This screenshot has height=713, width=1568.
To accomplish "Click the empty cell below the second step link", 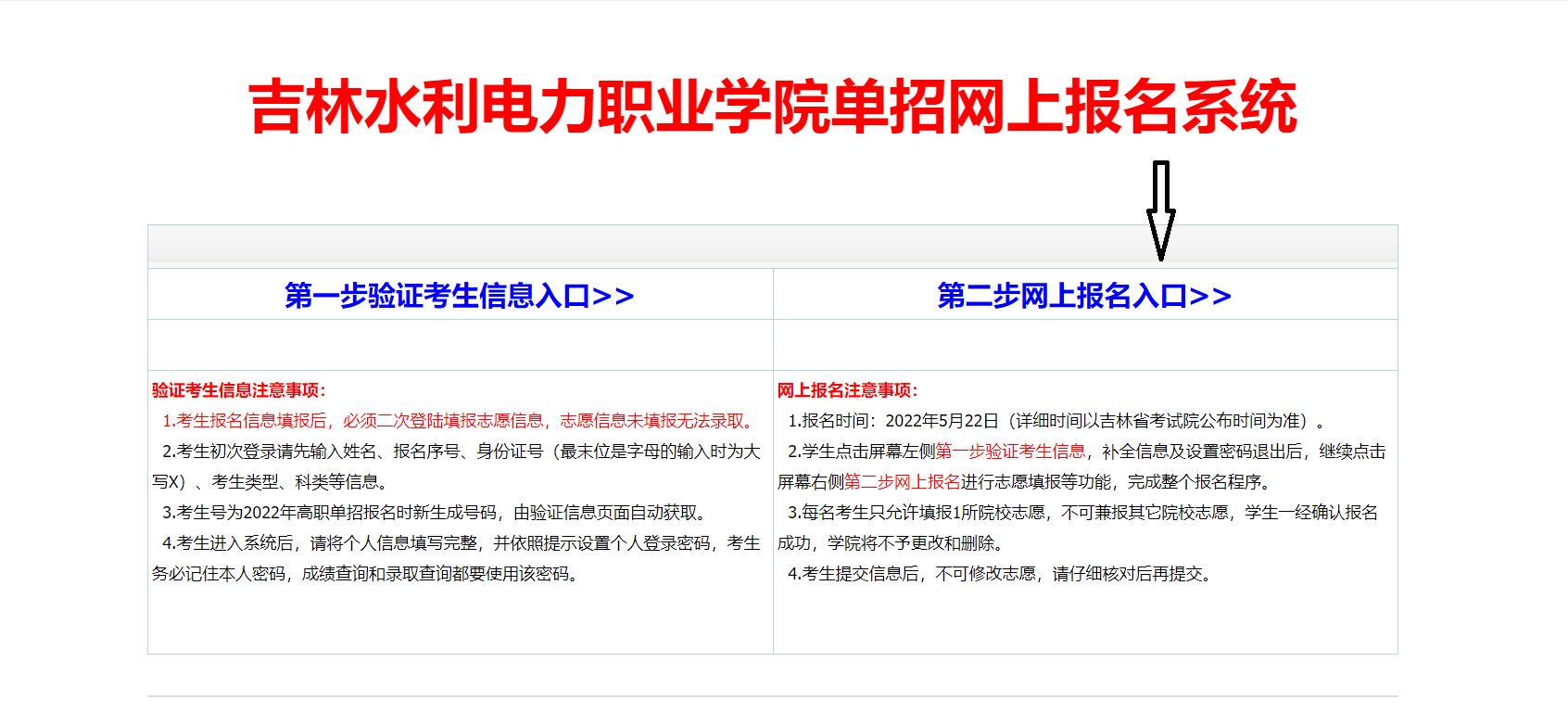I will point(1084,345).
